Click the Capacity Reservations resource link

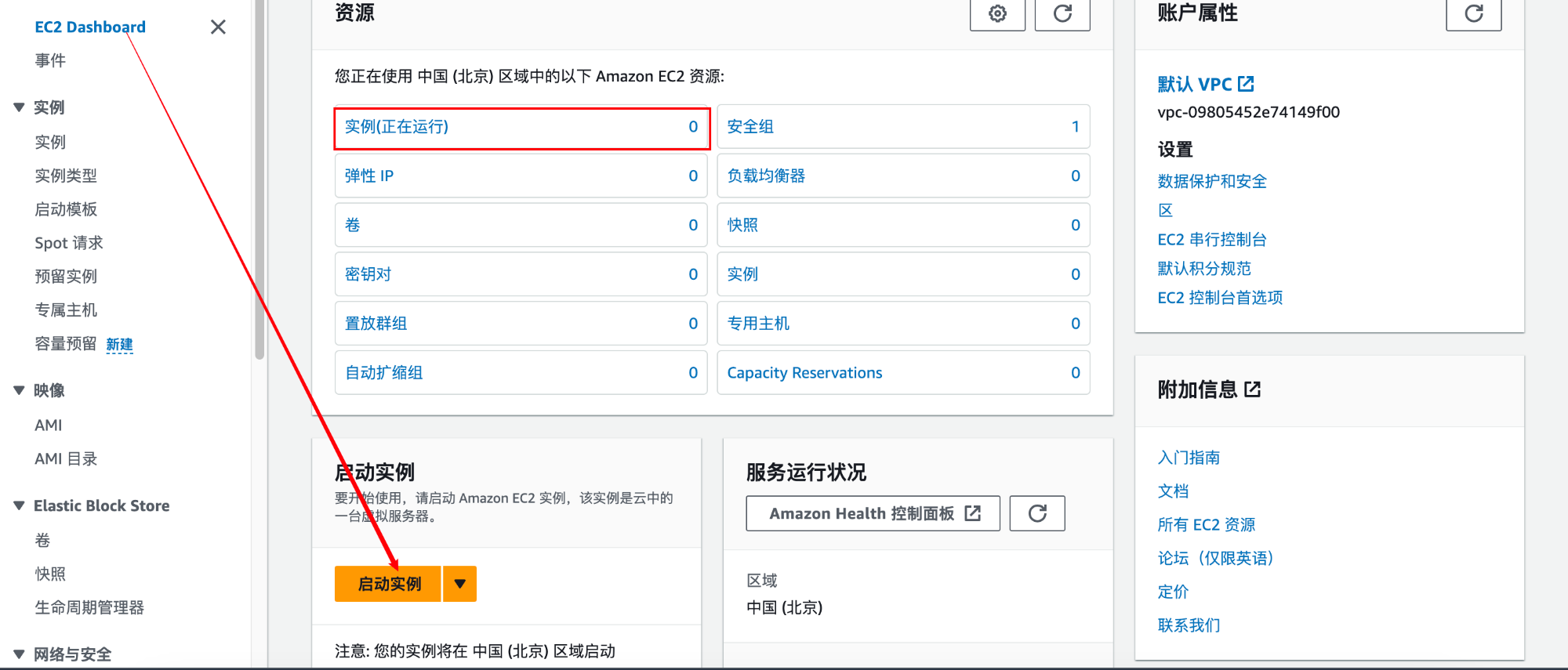coord(804,373)
